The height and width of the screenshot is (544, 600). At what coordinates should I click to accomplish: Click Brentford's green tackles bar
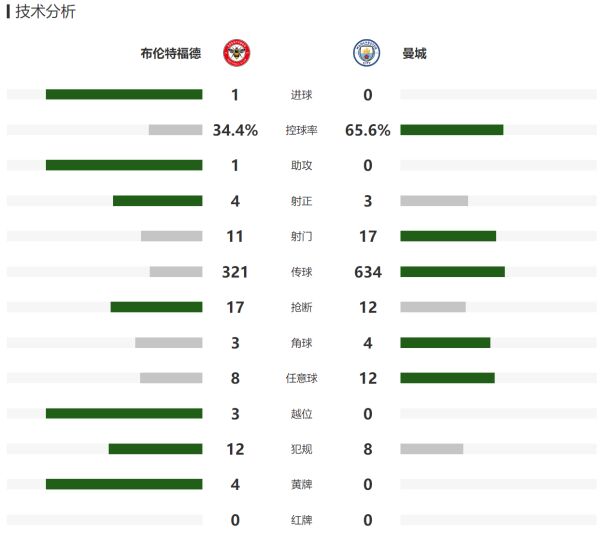coord(156,307)
